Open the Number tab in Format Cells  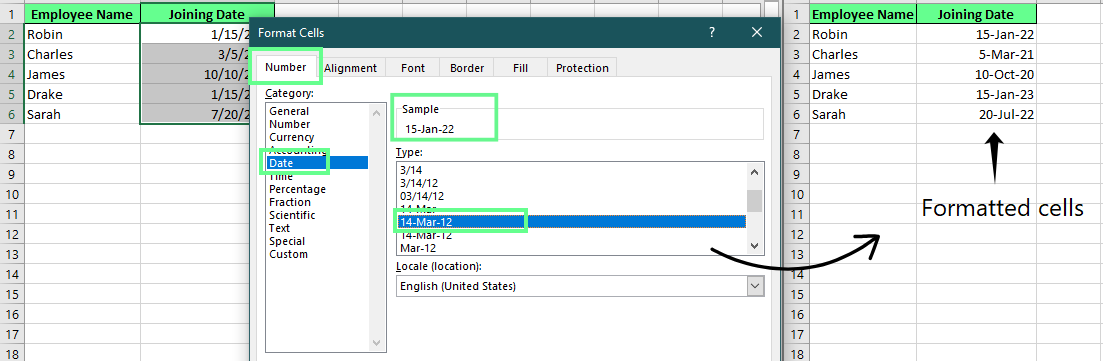[286, 68]
